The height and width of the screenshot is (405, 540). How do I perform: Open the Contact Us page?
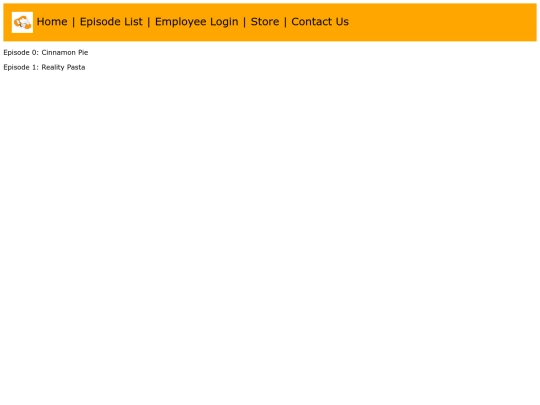pos(320,22)
